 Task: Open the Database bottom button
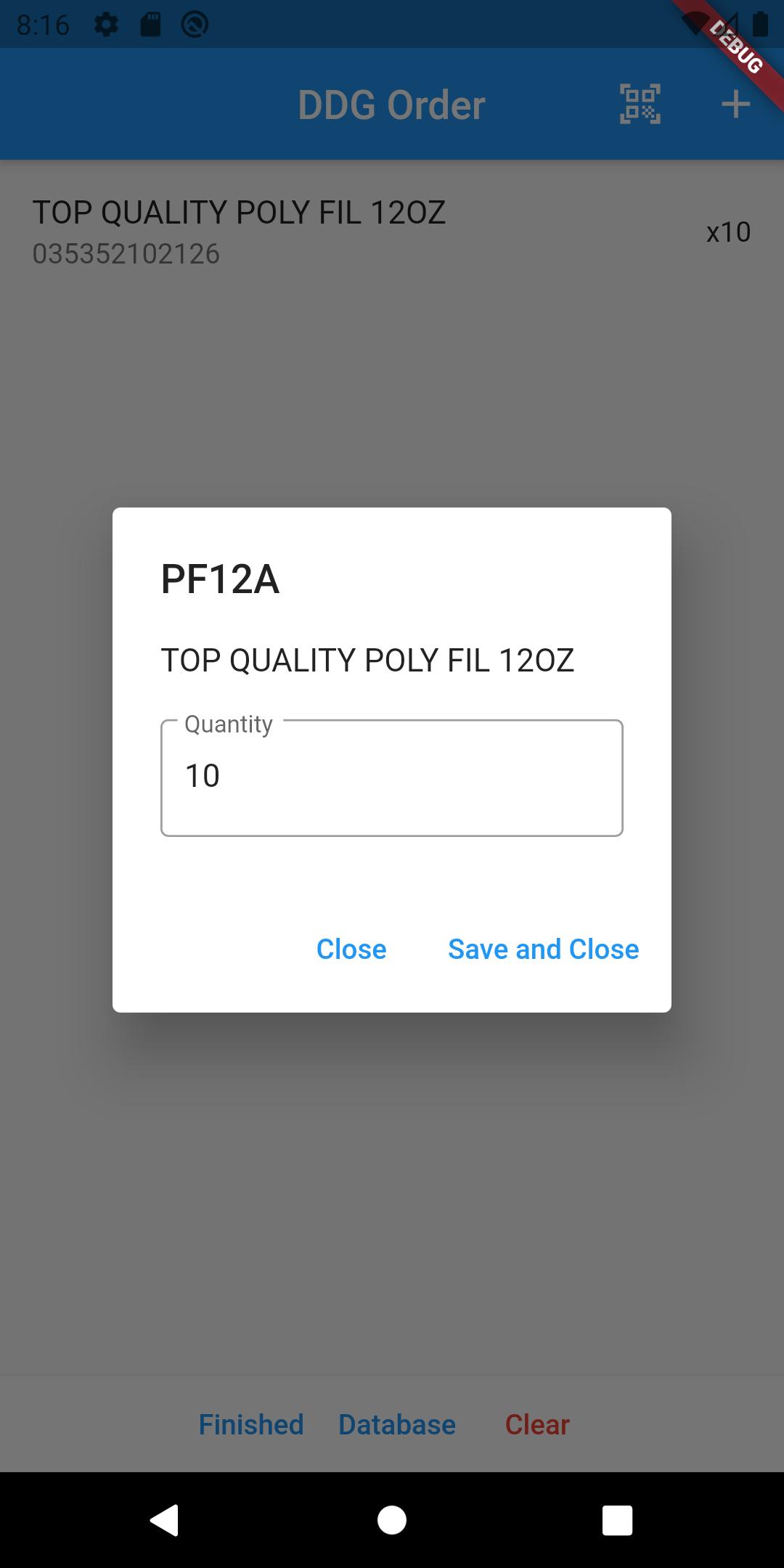click(x=397, y=1424)
